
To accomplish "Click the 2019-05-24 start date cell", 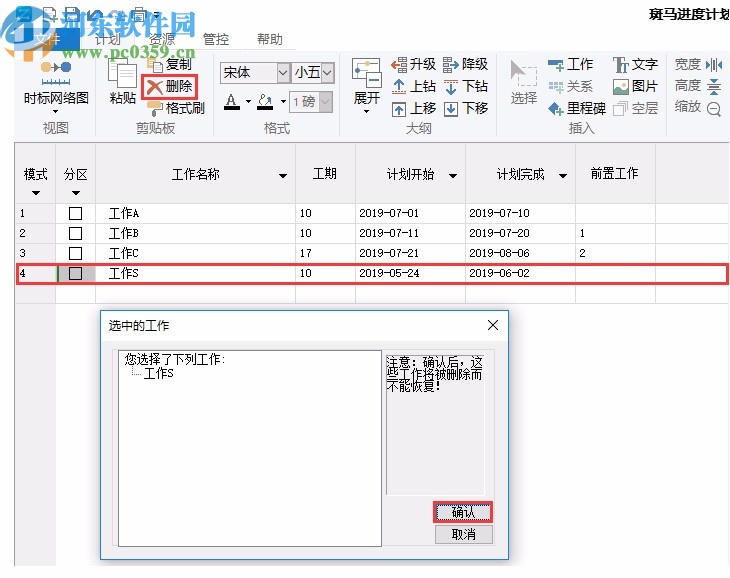I will pyautogui.click(x=410, y=273).
